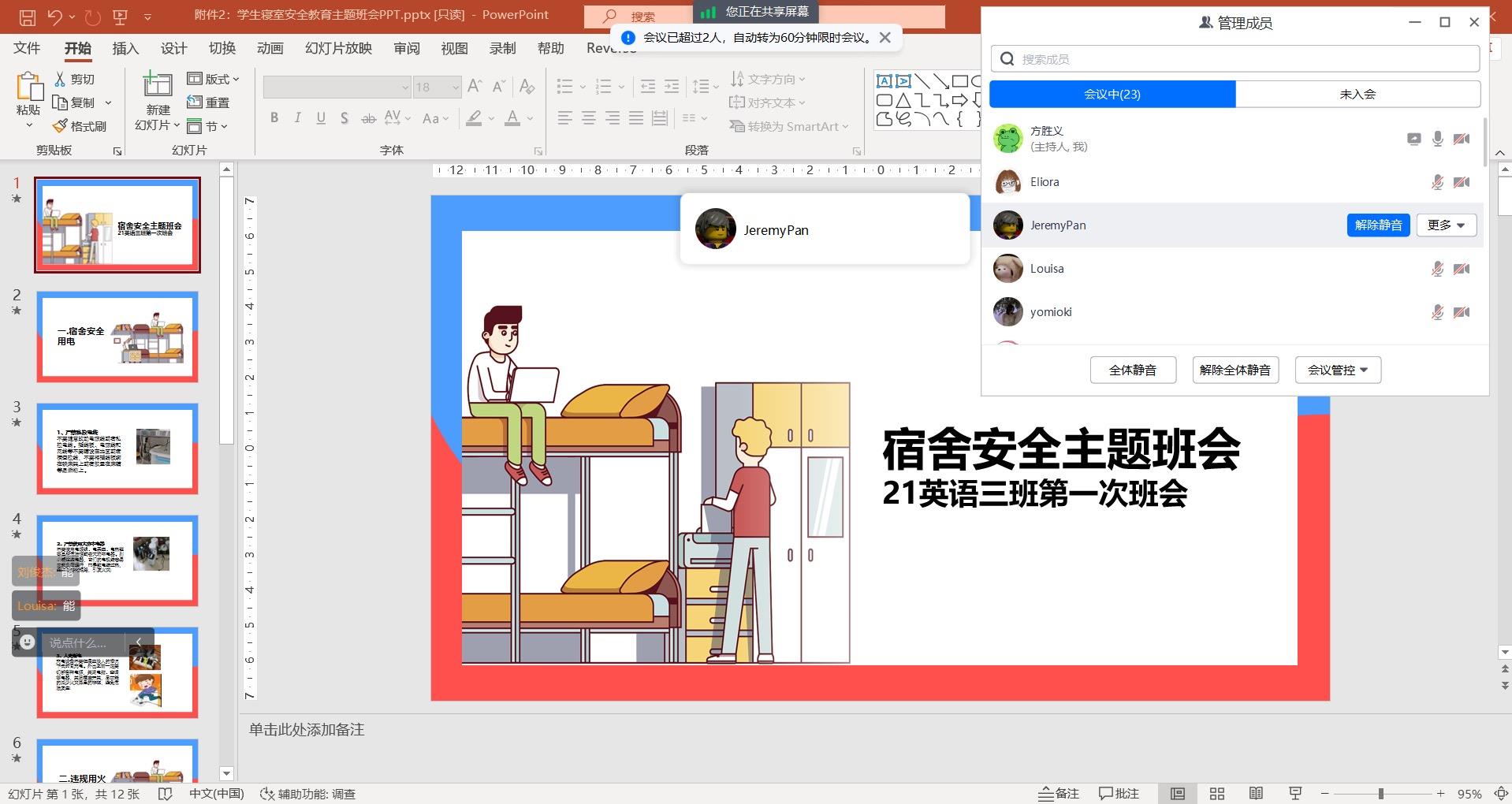
Task: Click Unmute (解除静音) for JeremyPan
Action: [1378, 225]
